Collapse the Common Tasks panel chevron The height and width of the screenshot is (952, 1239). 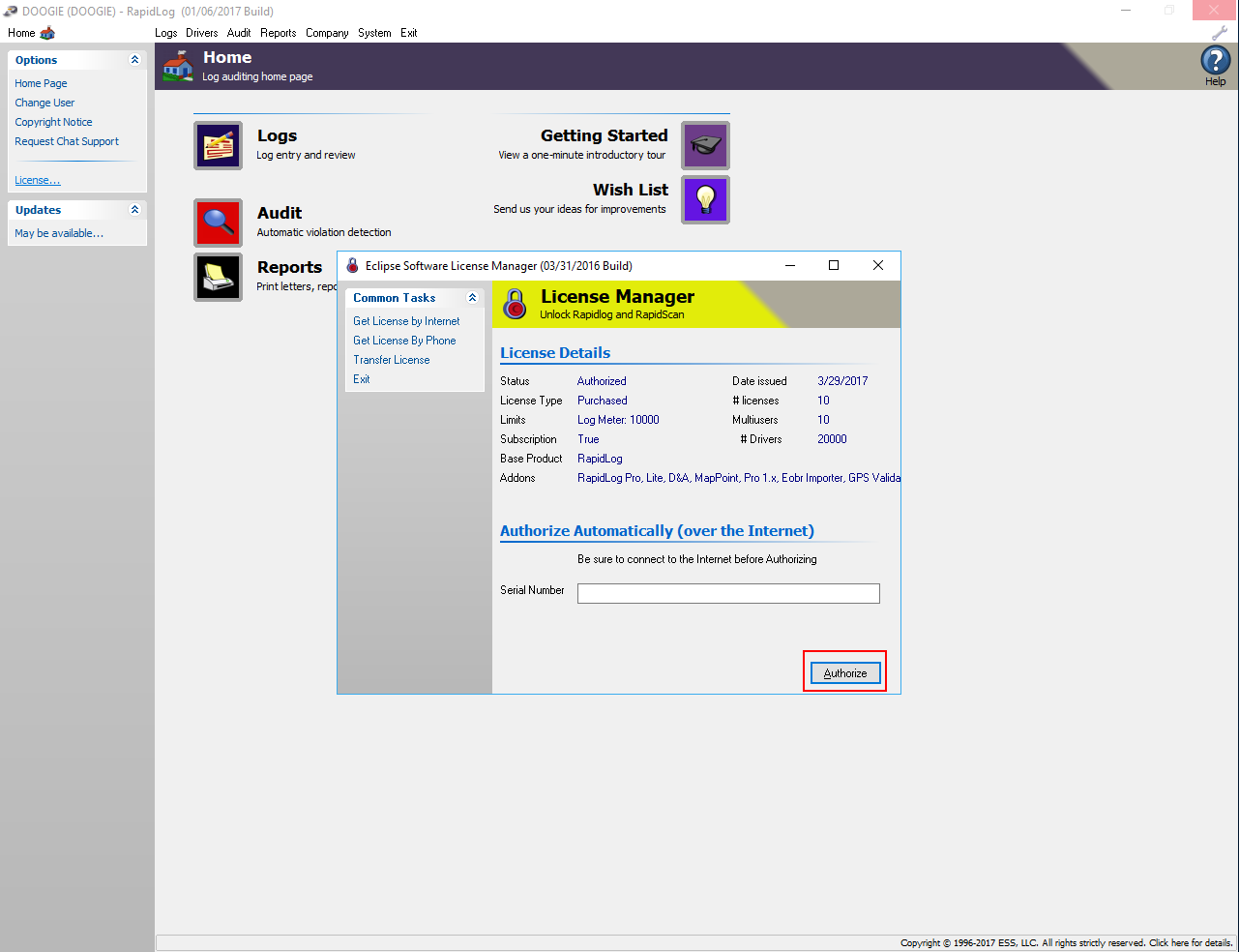[x=473, y=297]
